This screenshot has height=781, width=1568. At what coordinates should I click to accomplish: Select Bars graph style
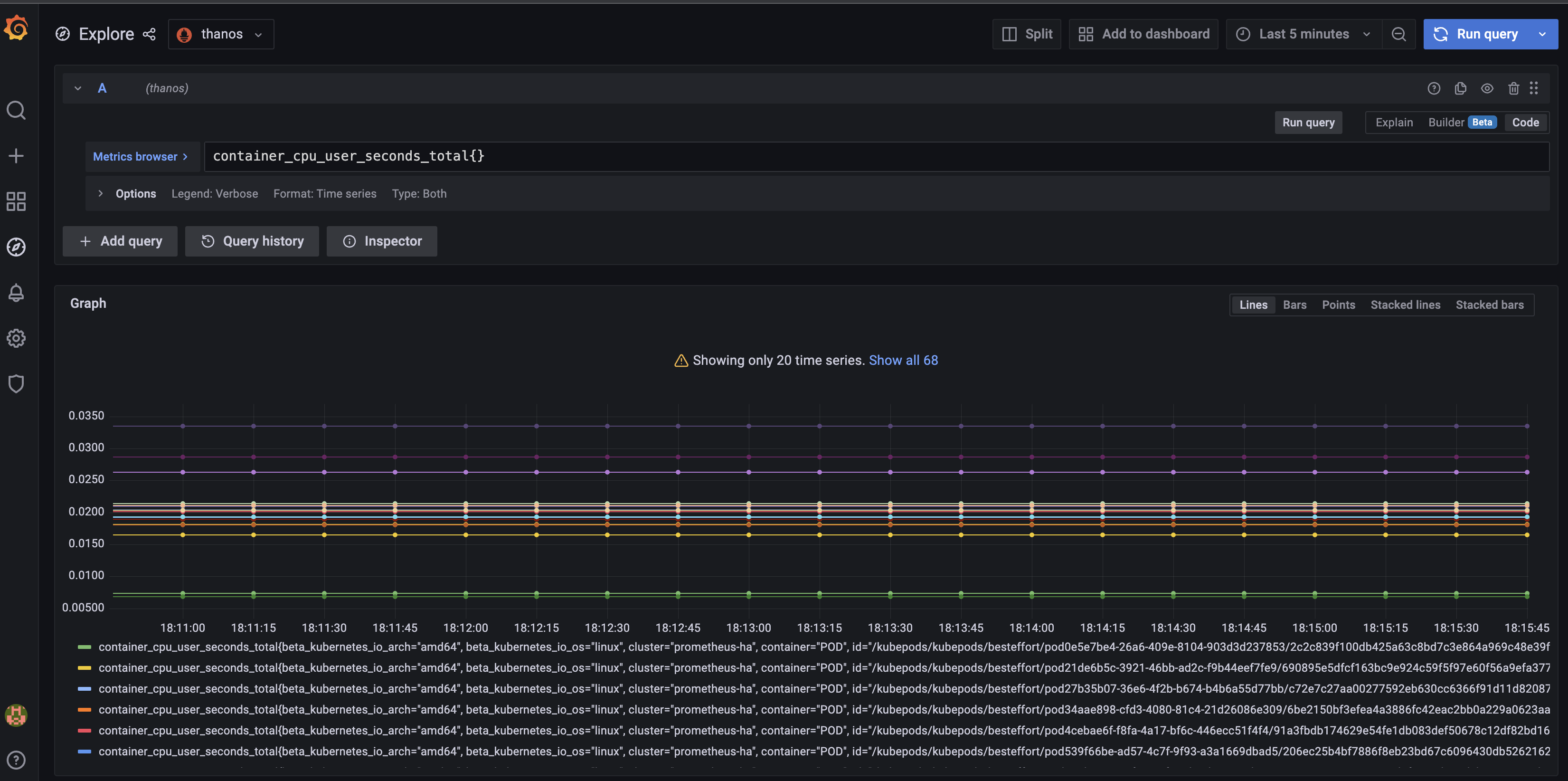pyautogui.click(x=1294, y=305)
